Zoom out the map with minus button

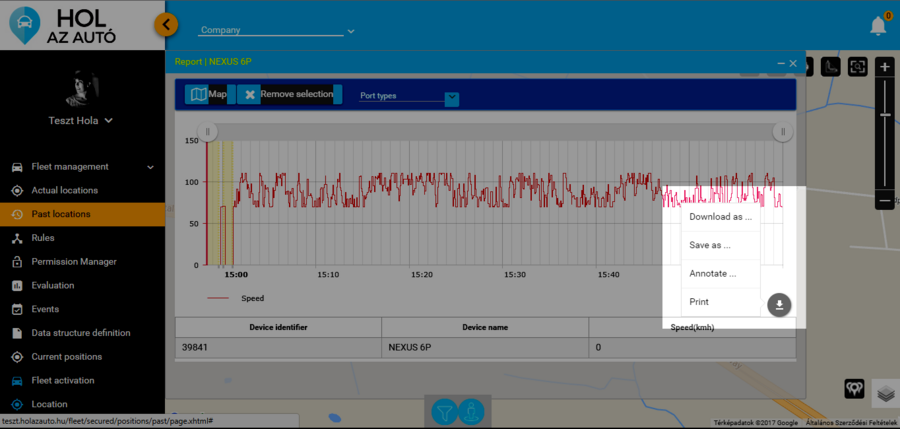click(x=884, y=201)
